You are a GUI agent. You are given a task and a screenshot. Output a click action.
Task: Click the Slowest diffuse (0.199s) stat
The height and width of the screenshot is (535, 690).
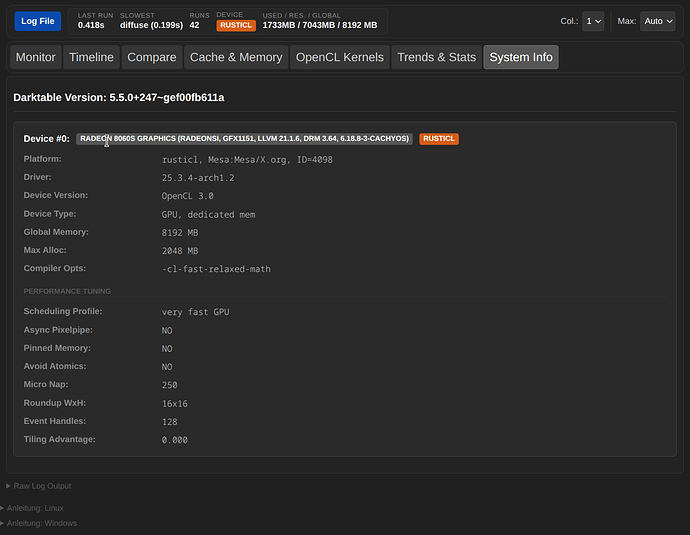point(150,25)
